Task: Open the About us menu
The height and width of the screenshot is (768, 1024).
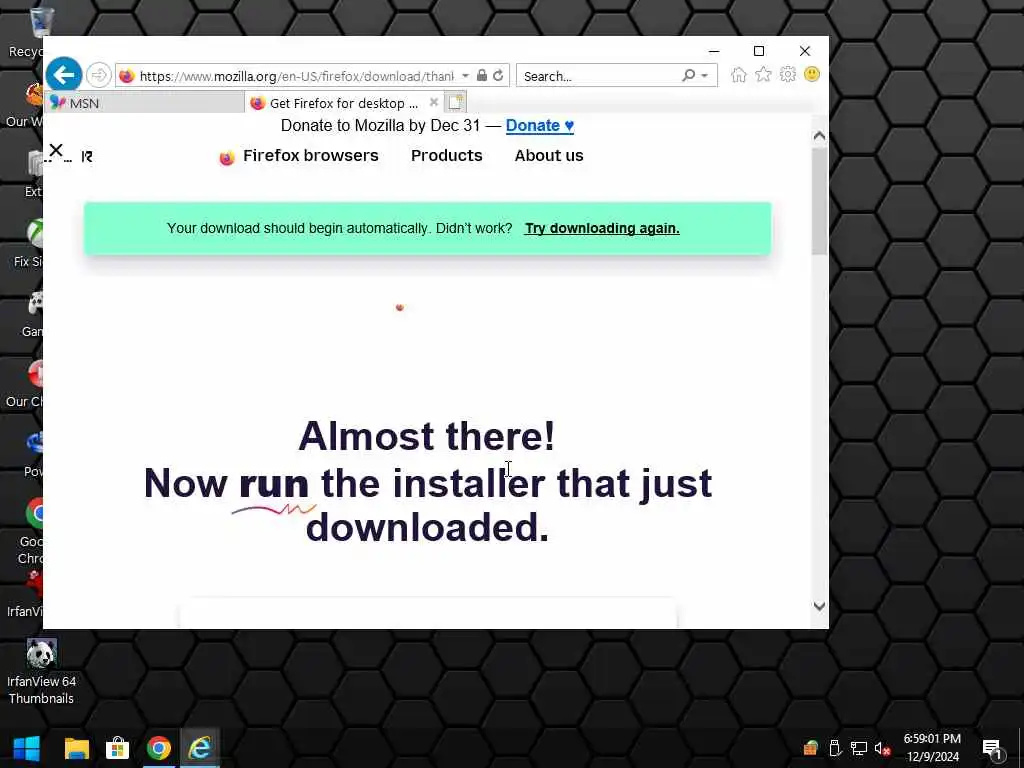Action: point(549,155)
